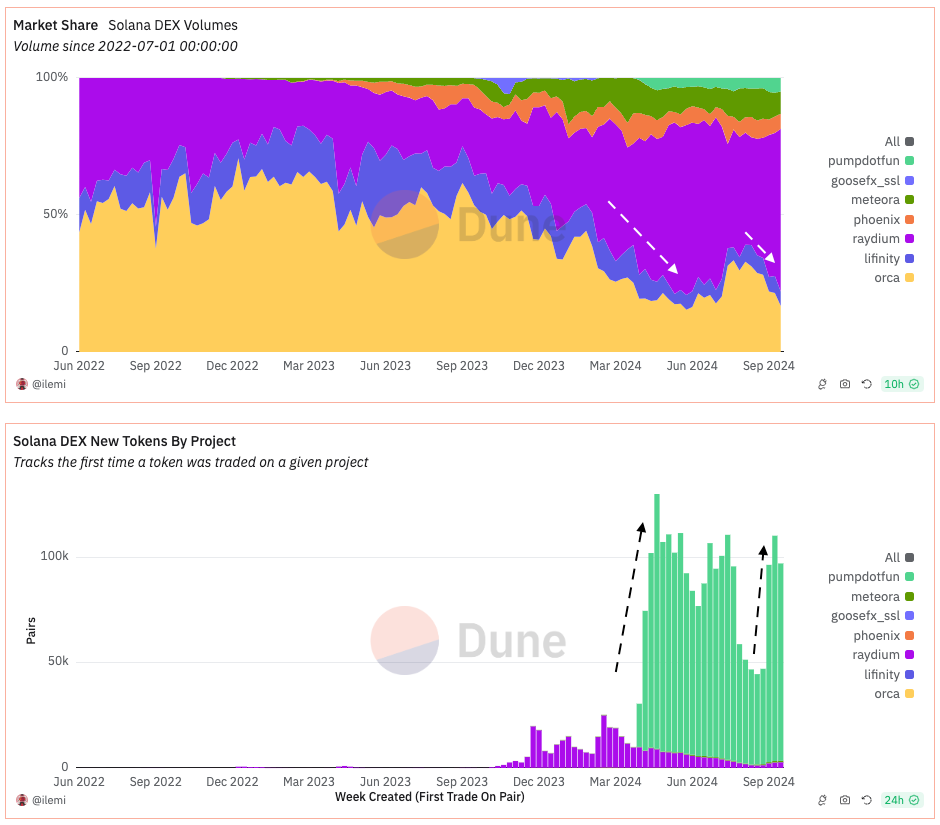Click pumpdotfun green swatch in New Tokens legend

909,577
